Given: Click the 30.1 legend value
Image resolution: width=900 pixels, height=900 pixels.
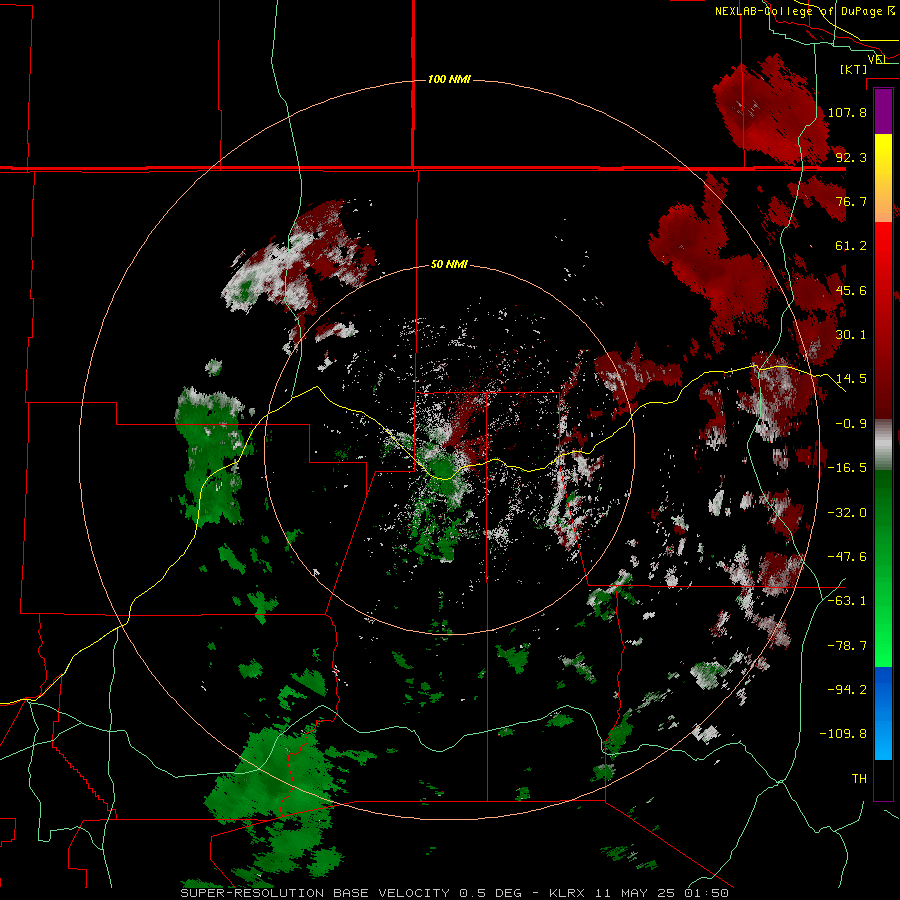Looking at the screenshot, I should pos(851,335).
